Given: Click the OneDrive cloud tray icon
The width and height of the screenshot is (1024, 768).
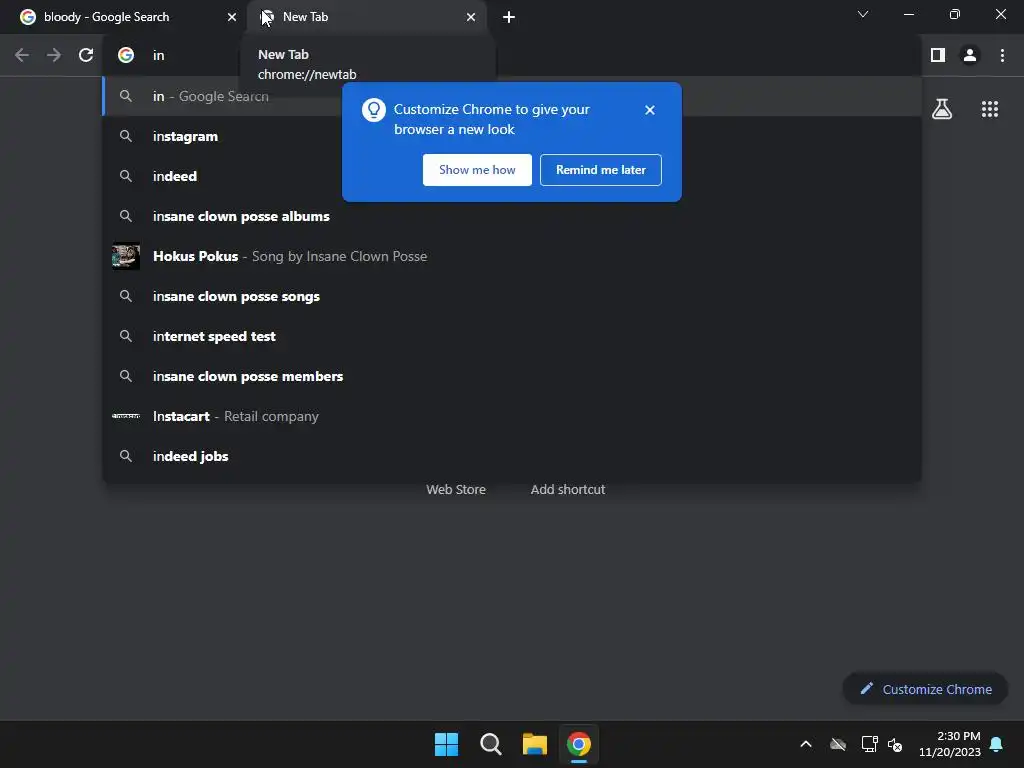Looking at the screenshot, I should click(838, 744).
